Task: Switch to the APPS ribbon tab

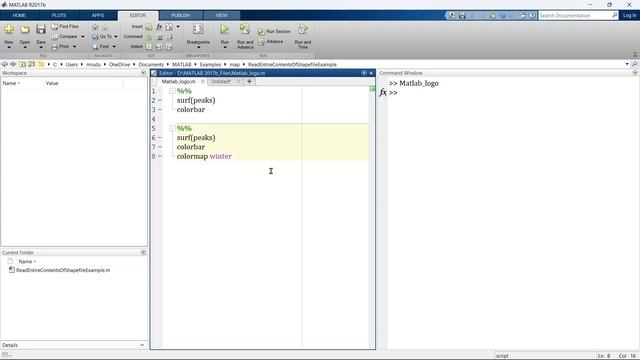Action: pyautogui.click(x=98, y=16)
